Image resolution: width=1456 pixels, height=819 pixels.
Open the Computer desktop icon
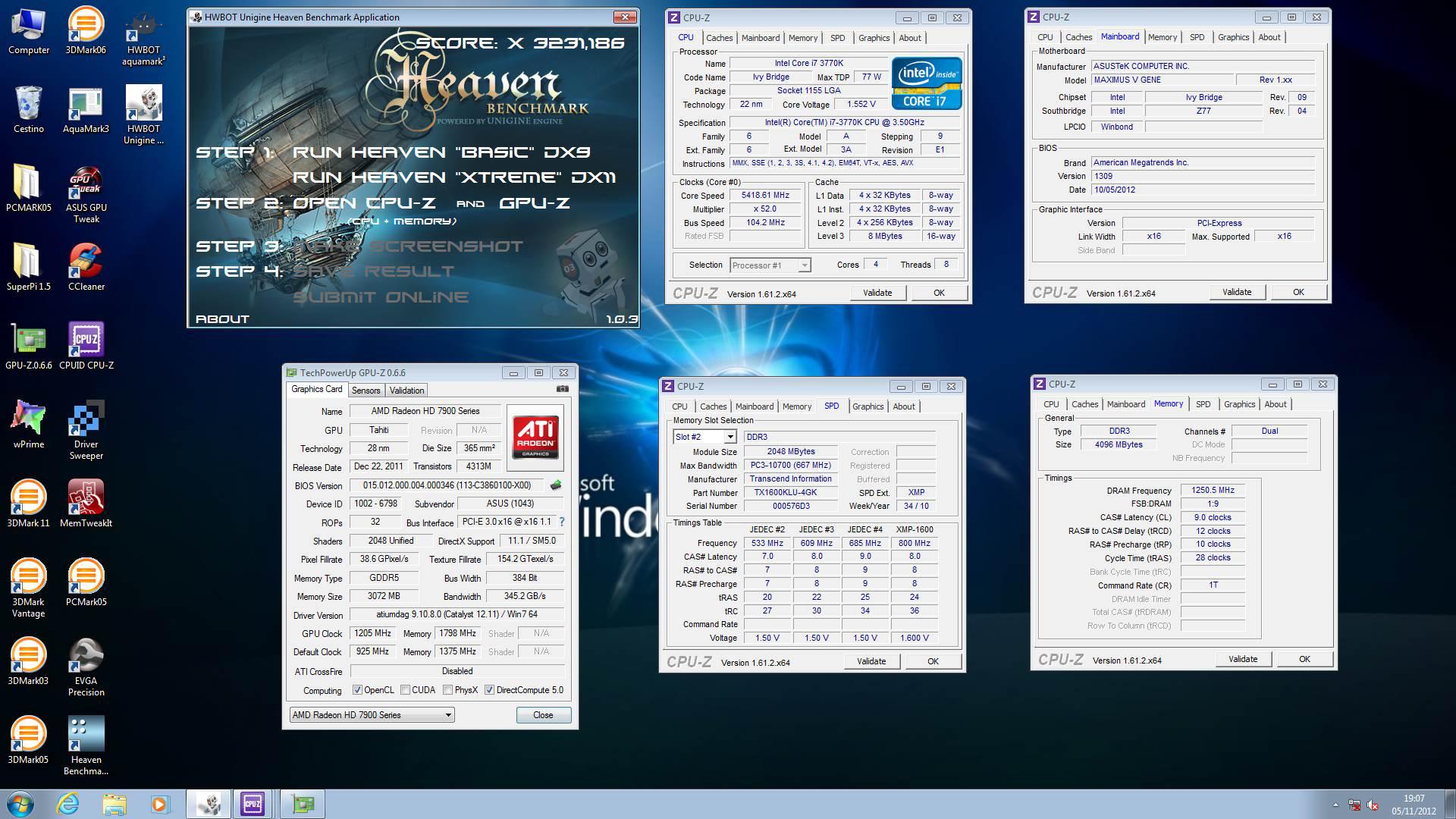pos(29,30)
